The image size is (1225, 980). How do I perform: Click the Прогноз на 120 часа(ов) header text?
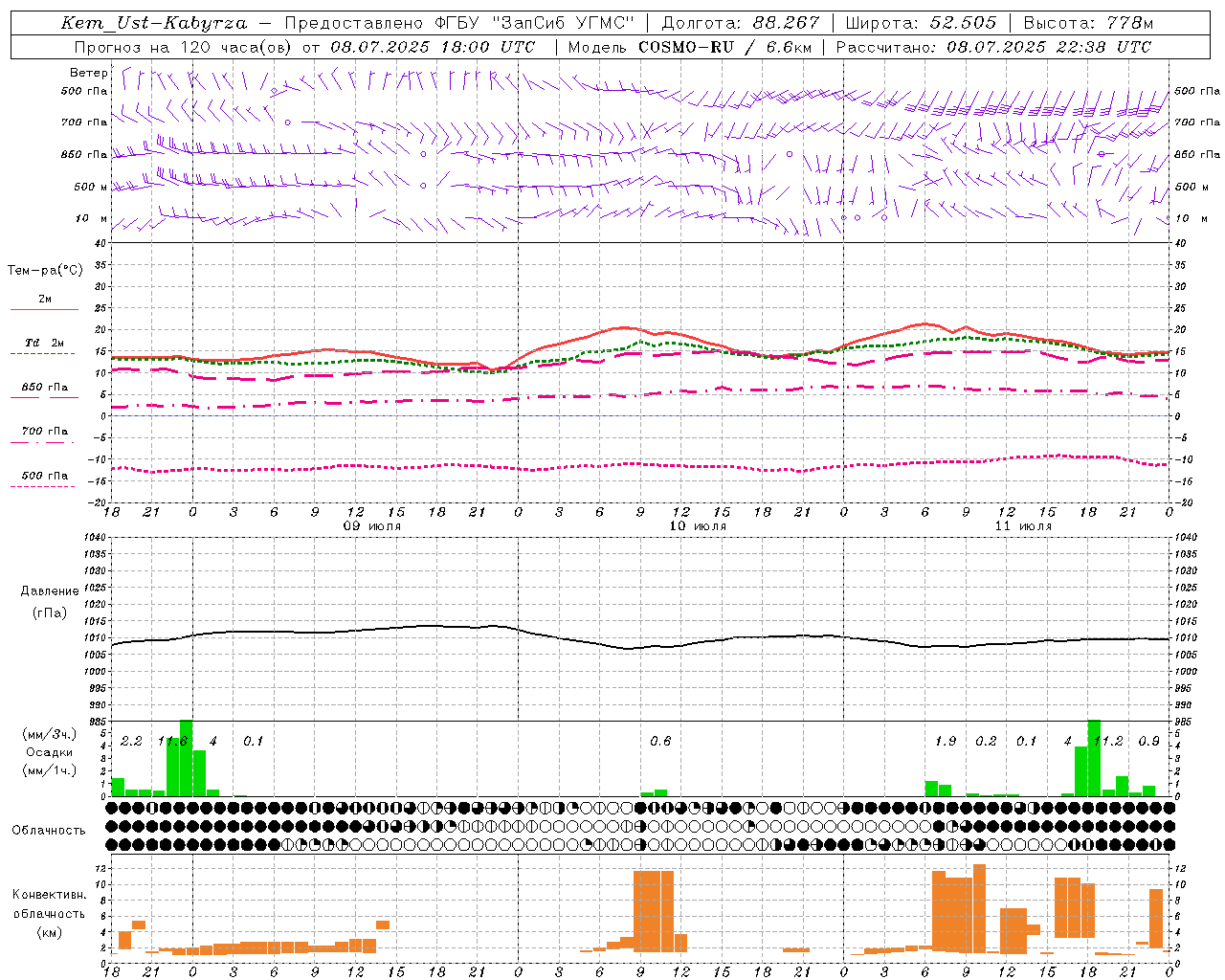pos(185,47)
